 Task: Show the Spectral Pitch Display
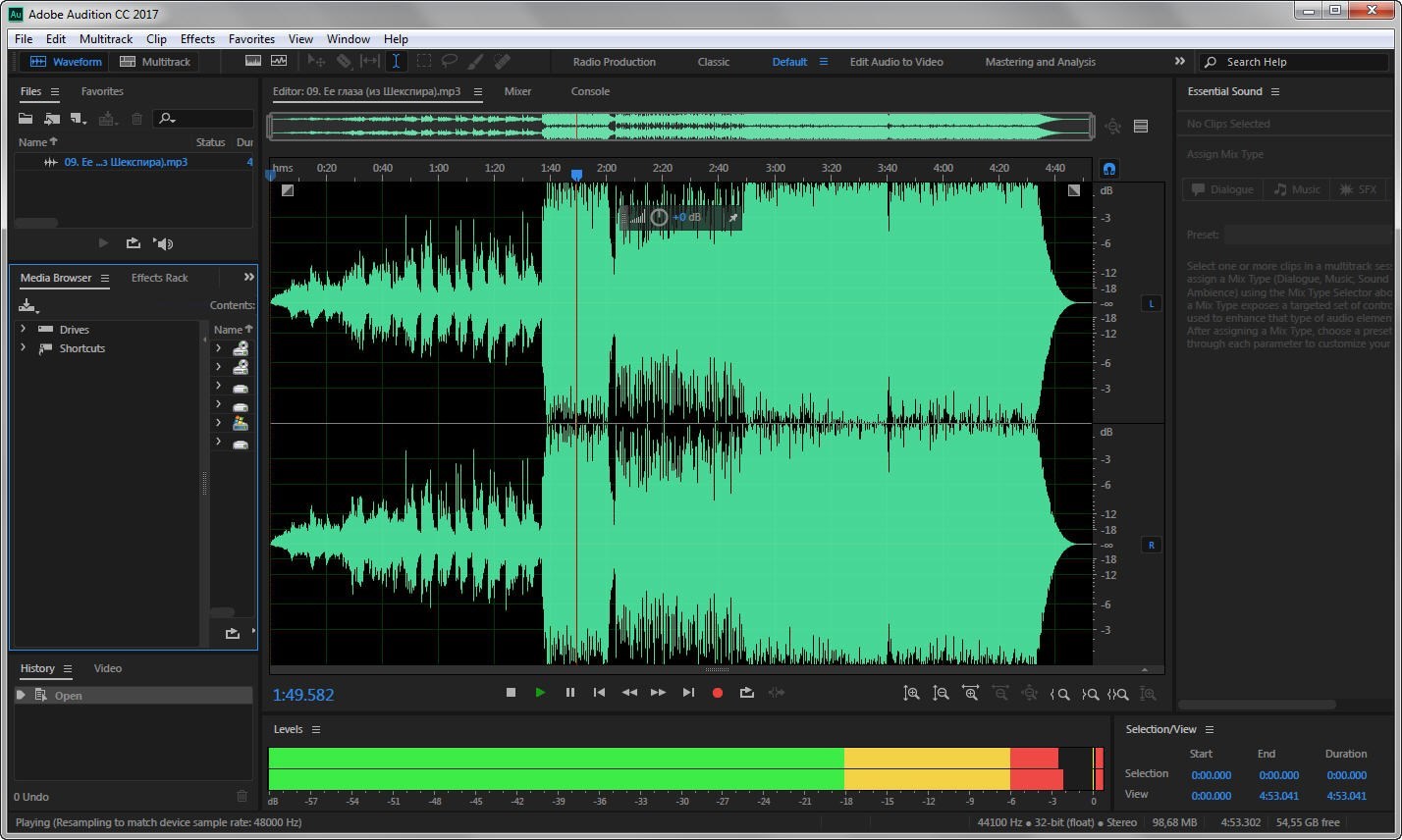coord(280,61)
